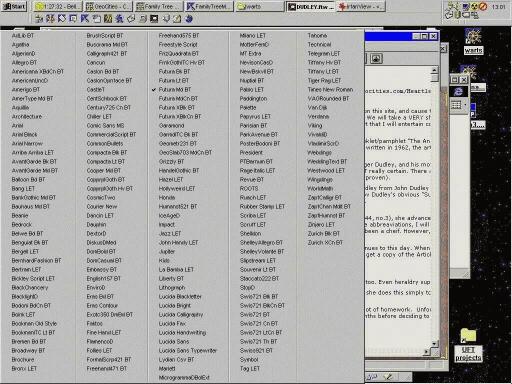This screenshot has height=384, width=512.
Task: Choose the Agatha font
Action: (20, 44)
